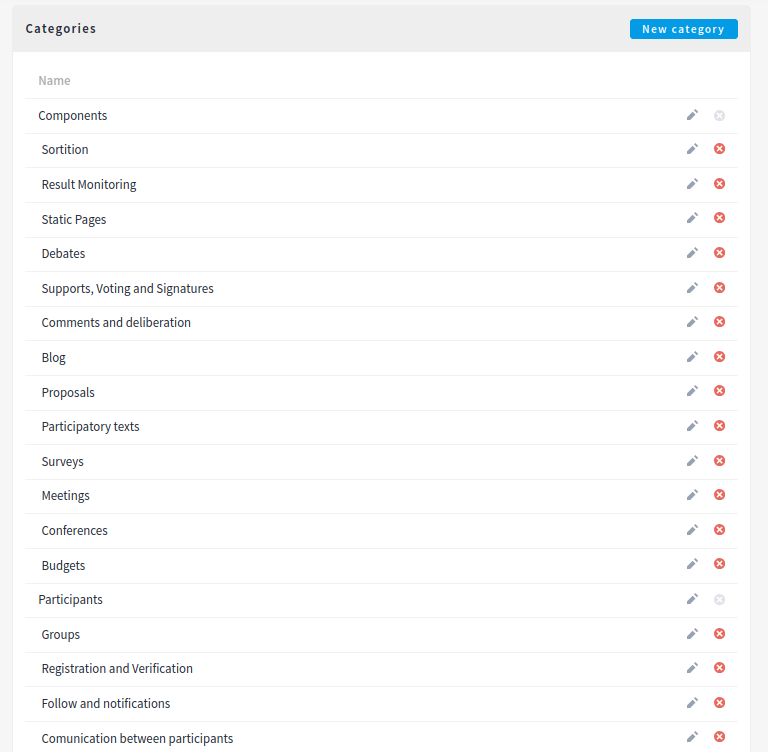Click Comments and deliberation text
Screen dimensions: 768x752
click(116, 323)
